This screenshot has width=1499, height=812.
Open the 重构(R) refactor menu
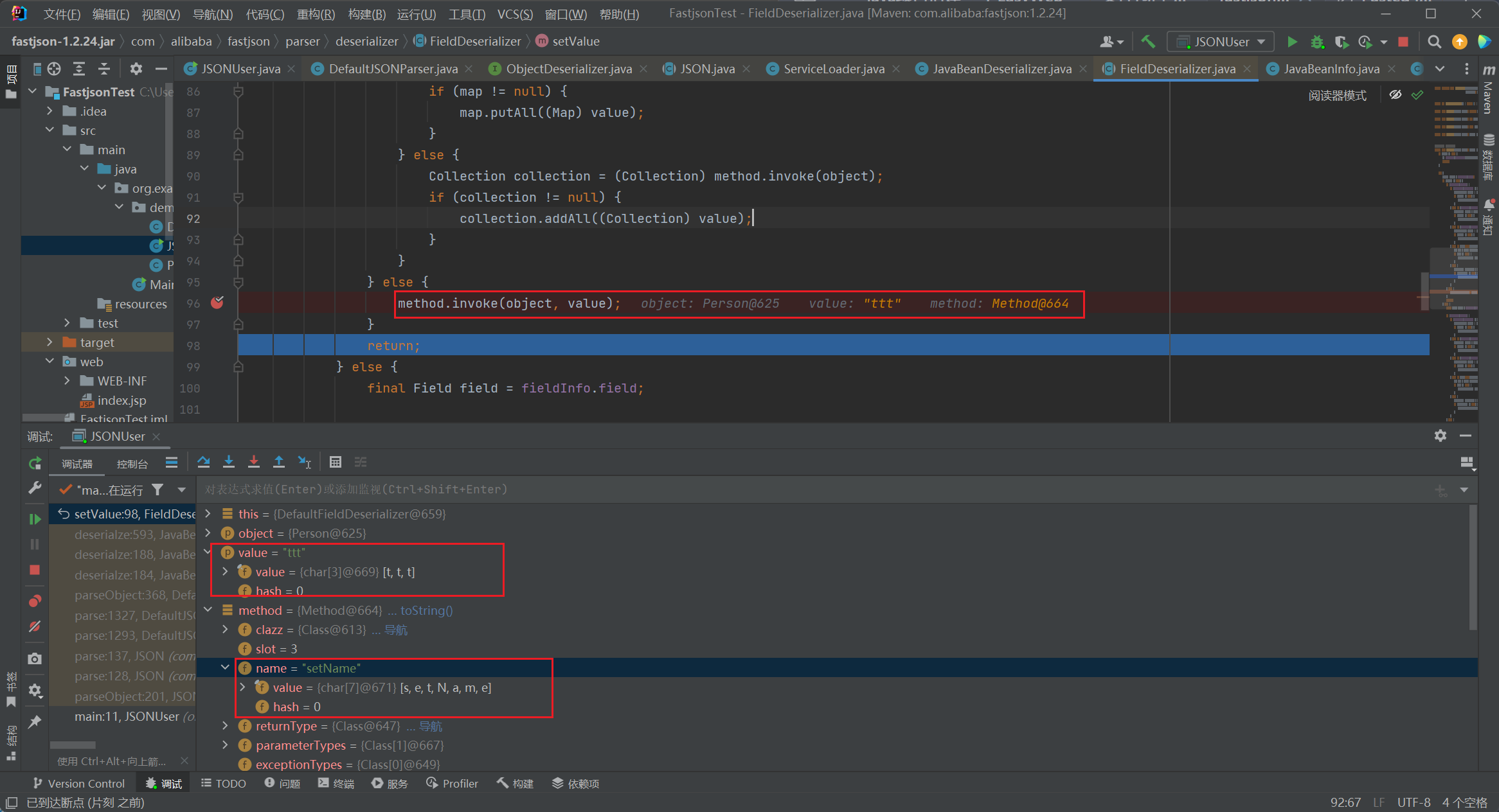click(x=316, y=14)
